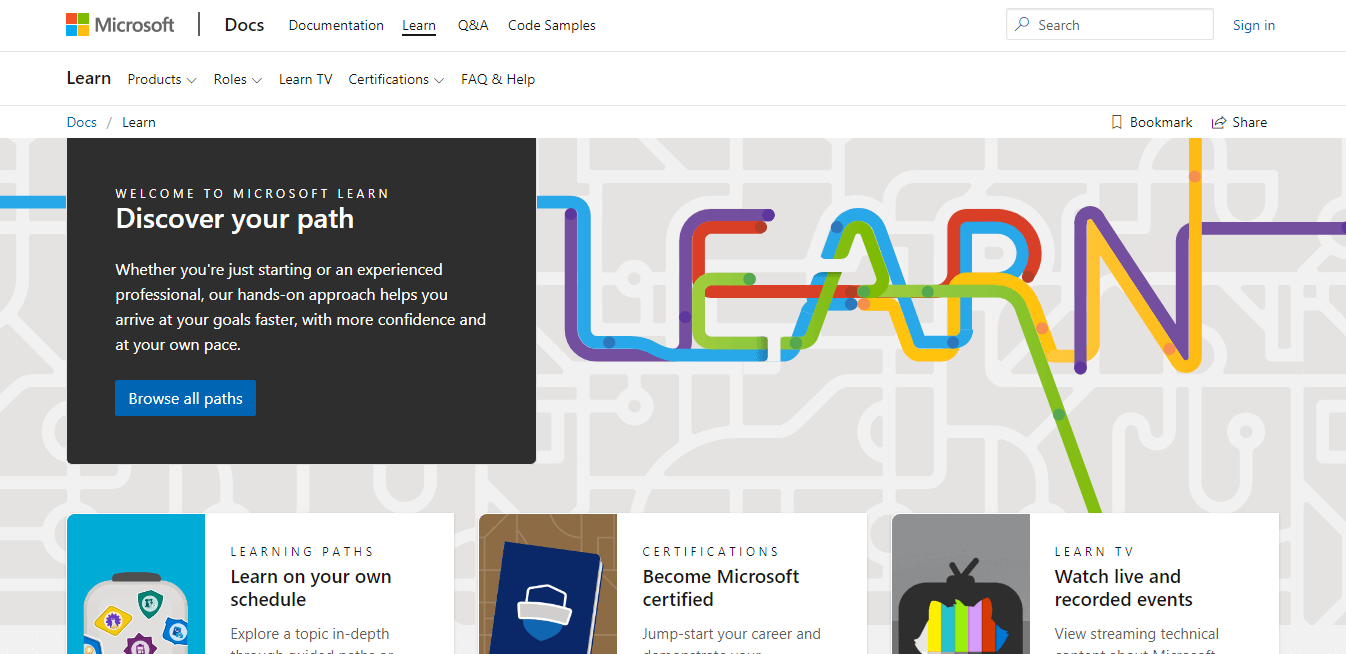Click the Sign in link
The height and width of the screenshot is (654, 1346).
tap(1253, 24)
